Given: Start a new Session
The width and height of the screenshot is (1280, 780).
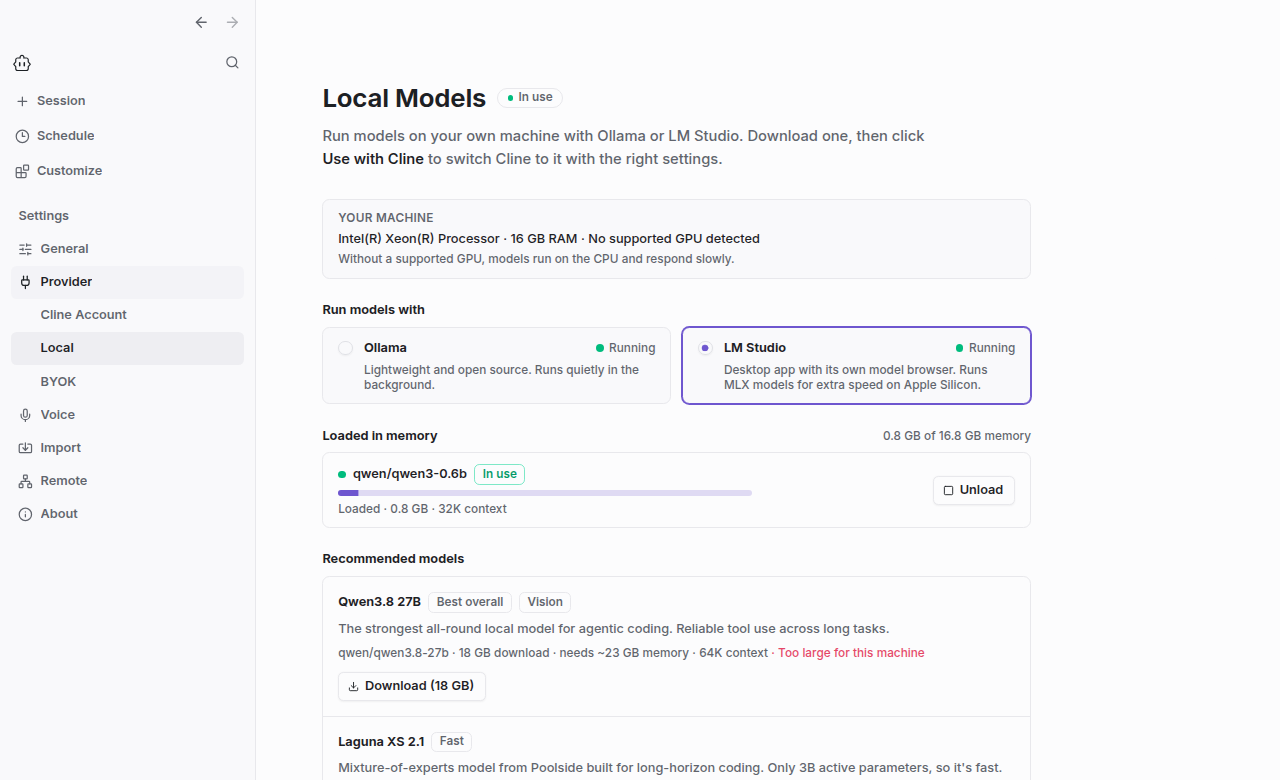Looking at the screenshot, I should (127, 101).
